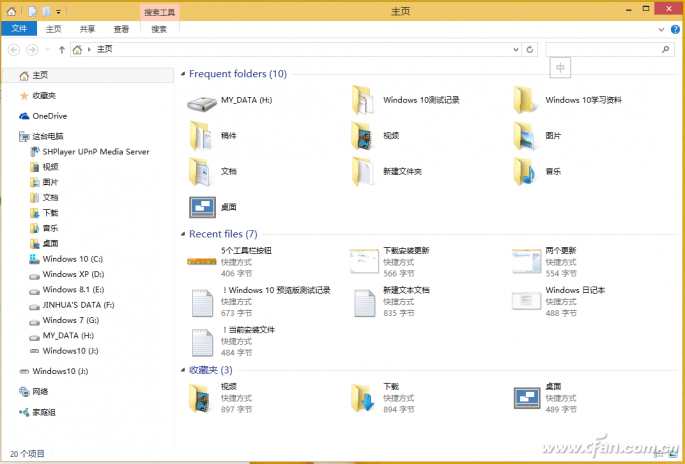685x464 pixels.
Task: Select 下载 in navigation pane
Action: click(50, 213)
